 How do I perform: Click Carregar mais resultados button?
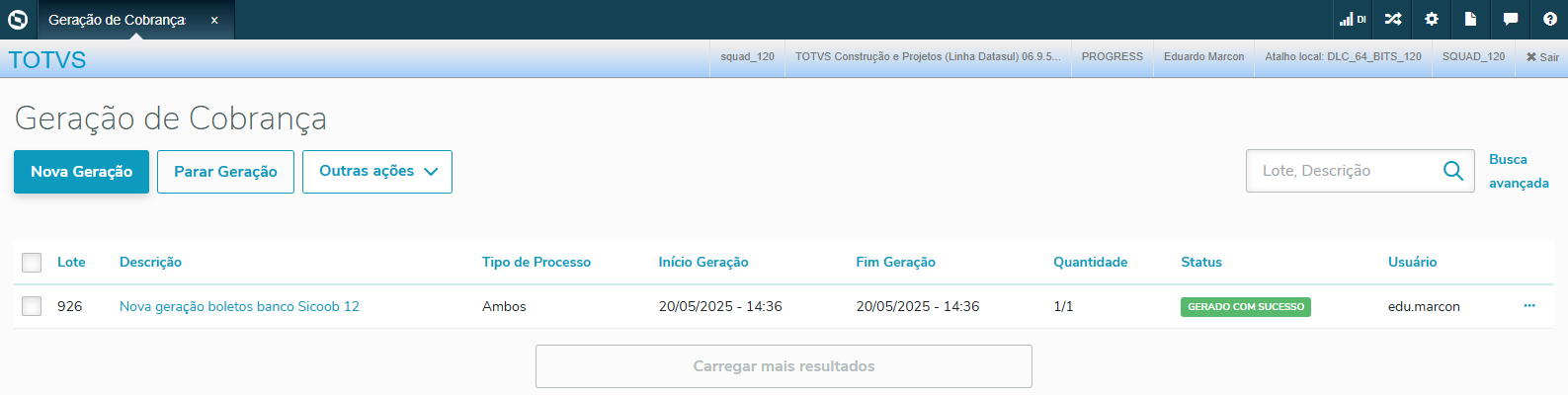tap(784, 366)
